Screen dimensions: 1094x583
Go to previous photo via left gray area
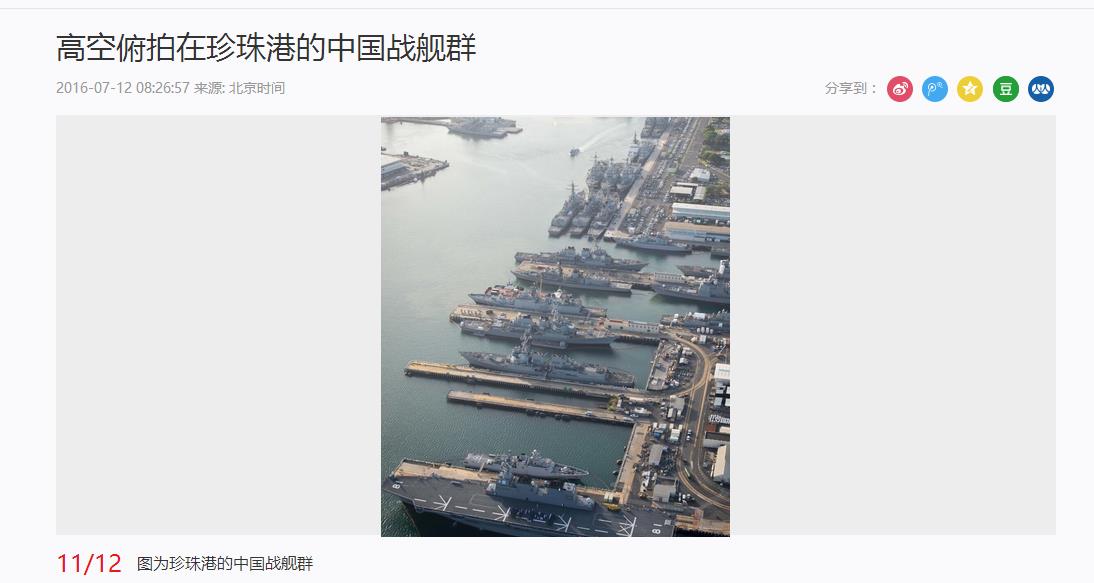pos(218,326)
